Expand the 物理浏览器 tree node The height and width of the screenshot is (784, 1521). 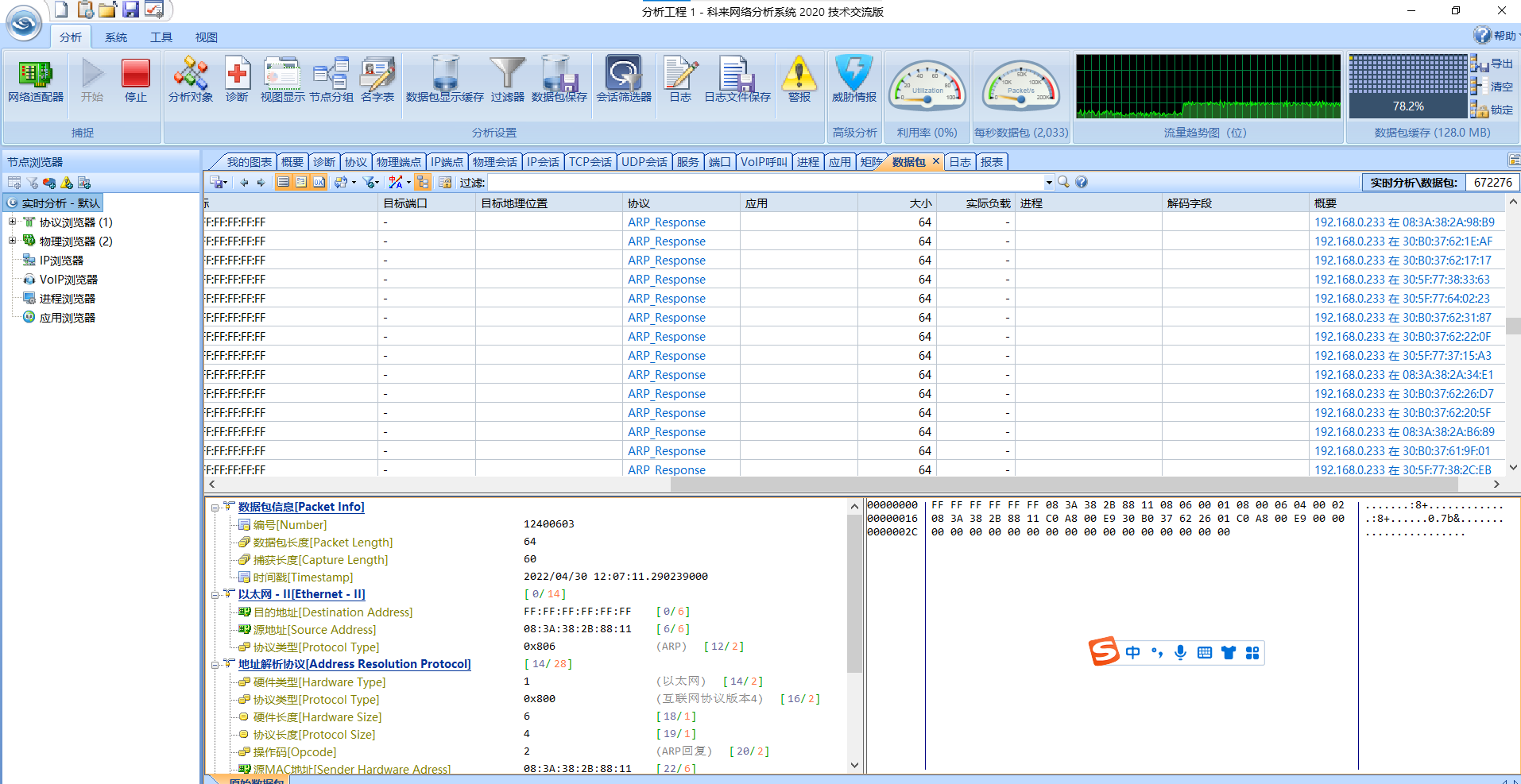click(x=12, y=241)
